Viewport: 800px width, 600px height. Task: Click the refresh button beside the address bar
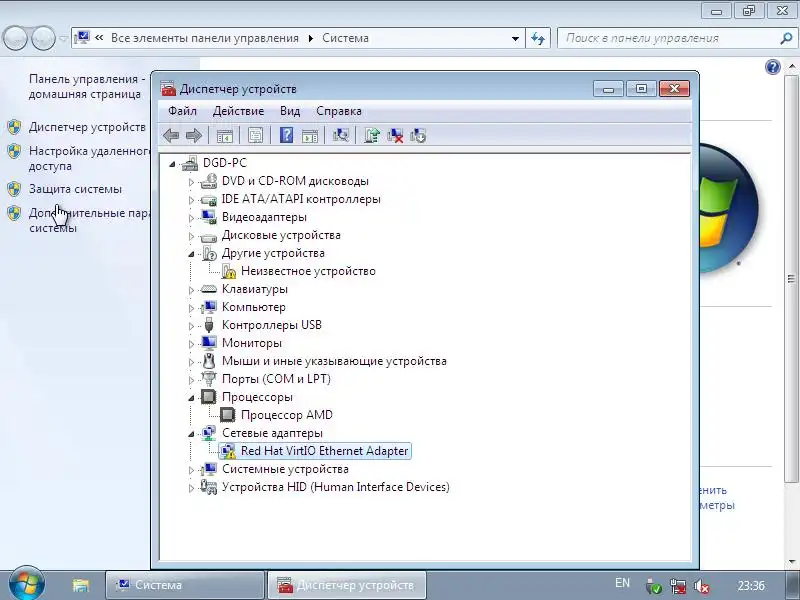(x=538, y=38)
